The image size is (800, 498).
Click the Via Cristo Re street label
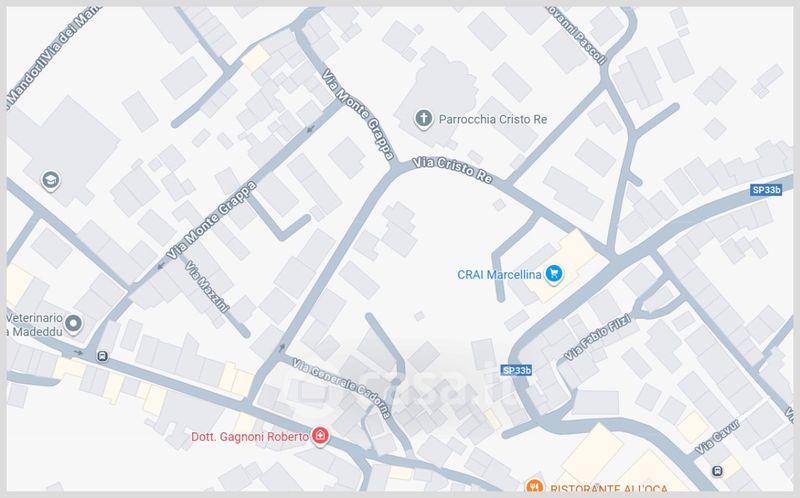(x=452, y=170)
